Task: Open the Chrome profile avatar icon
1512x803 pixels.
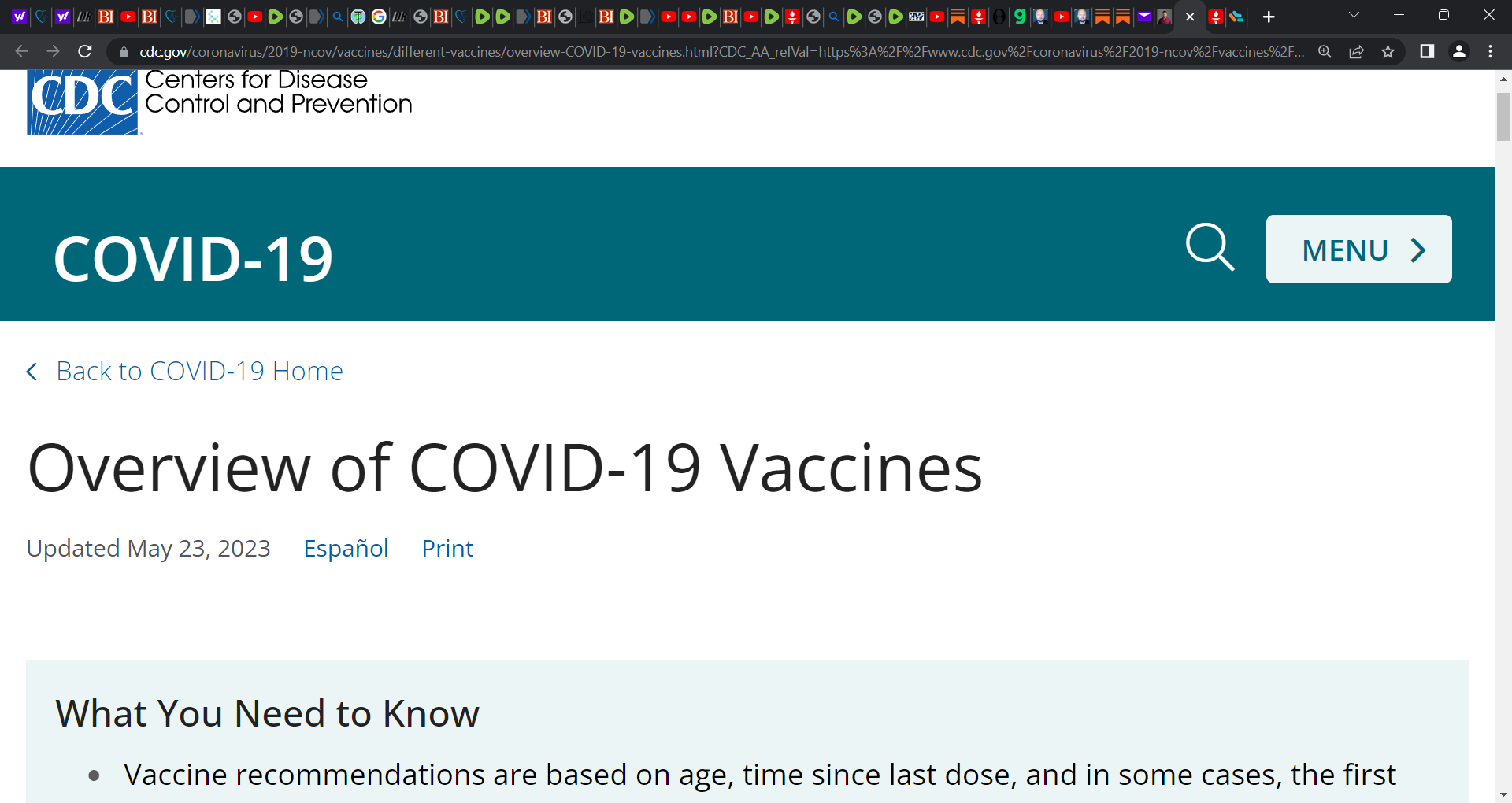Action: (1458, 52)
